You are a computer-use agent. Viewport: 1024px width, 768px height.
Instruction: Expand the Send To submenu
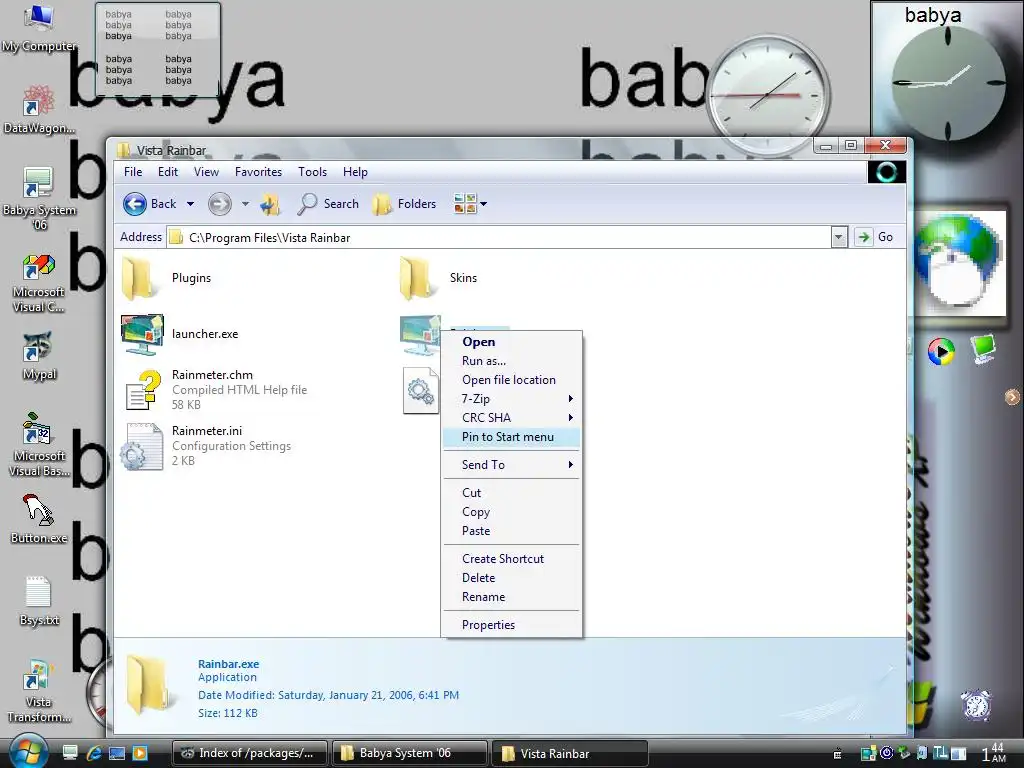click(x=511, y=464)
